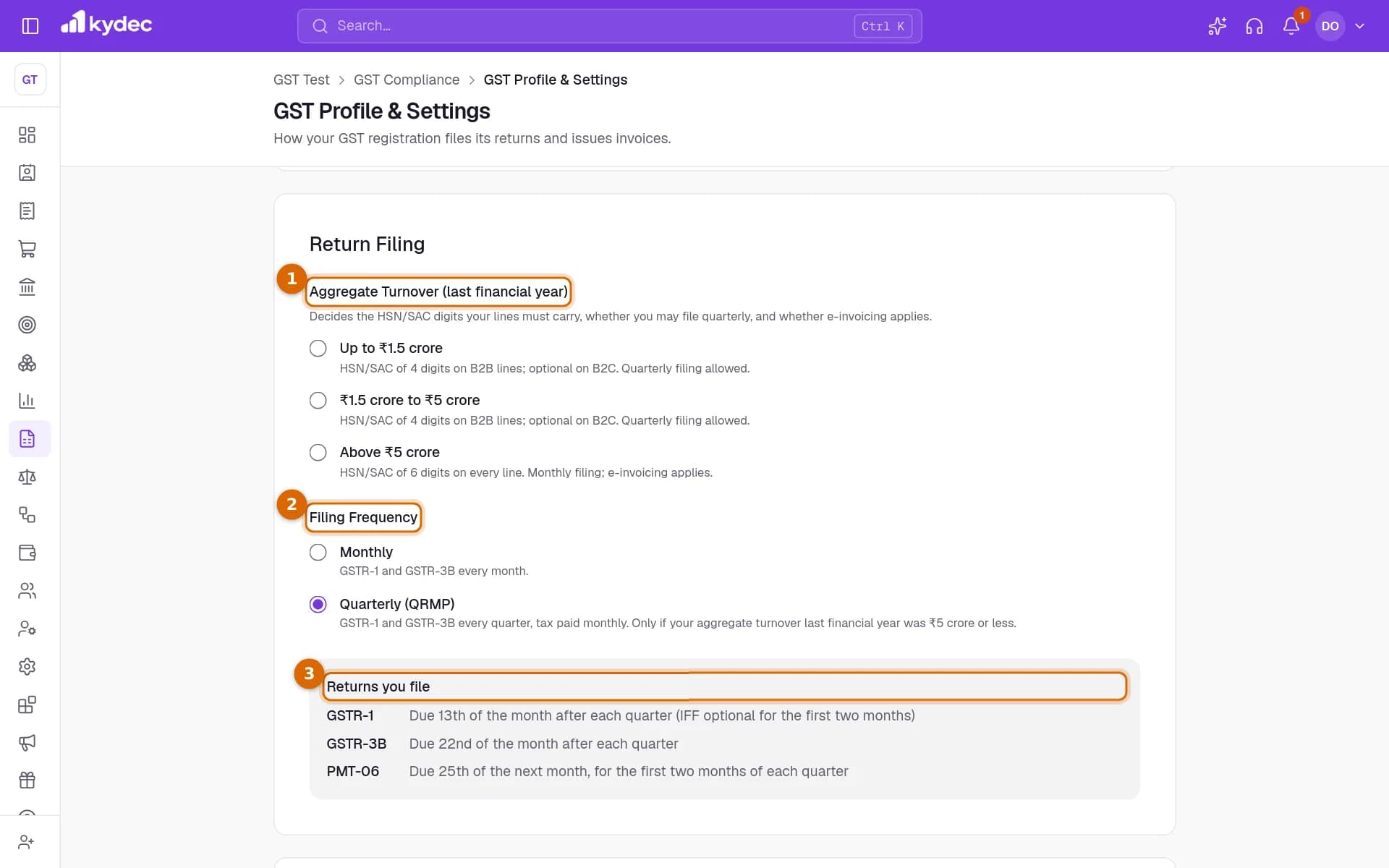The width and height of the screenshot is (1389, 868).
Task: Open the receipt/invoices icon in sidebar
Action: tap(27, 211)
